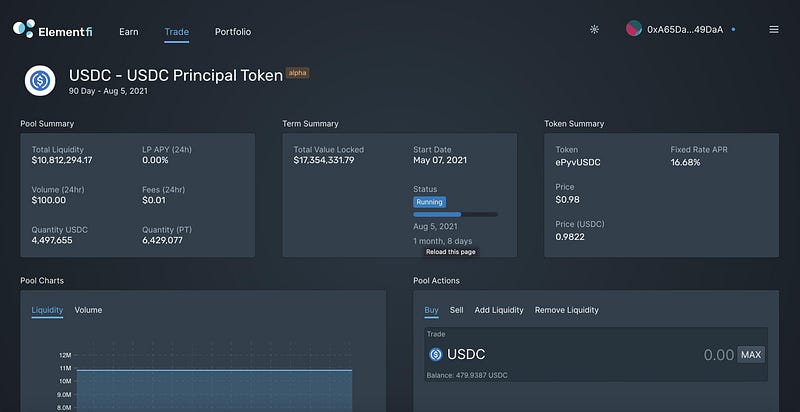Click the USDC icon in Trade box
Screen dimensions: 800x412
(x=435, y=354)
